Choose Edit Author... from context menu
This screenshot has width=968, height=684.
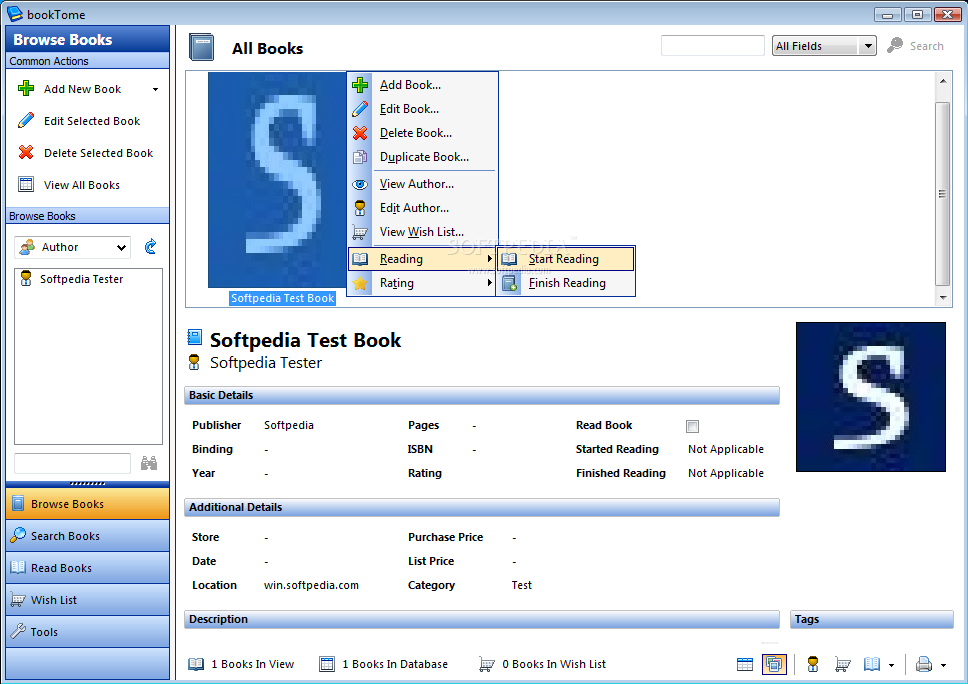coord(423,208)
